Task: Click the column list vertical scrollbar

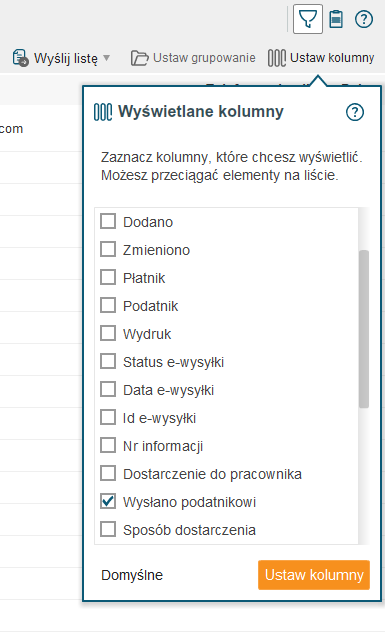Action: pyautogui.click(x=364, y=329)
